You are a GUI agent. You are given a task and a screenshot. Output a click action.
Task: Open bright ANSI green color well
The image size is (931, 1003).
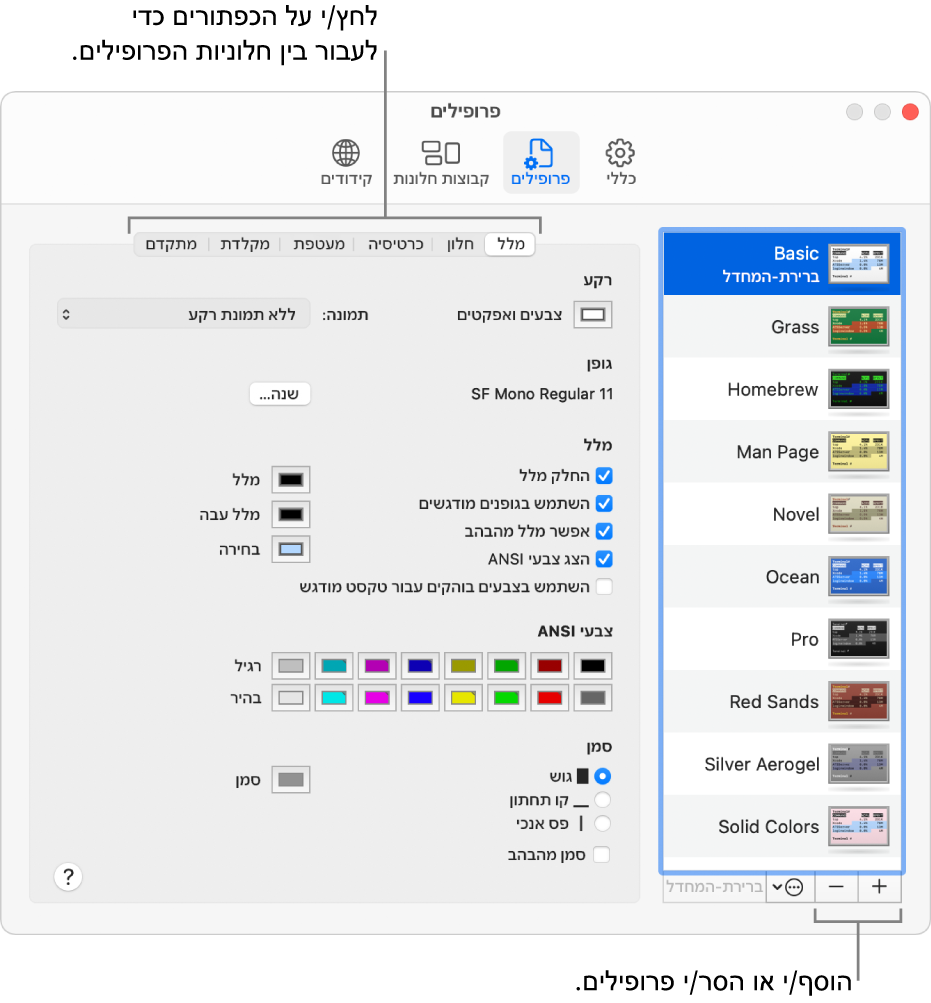(x=506, y=698)
